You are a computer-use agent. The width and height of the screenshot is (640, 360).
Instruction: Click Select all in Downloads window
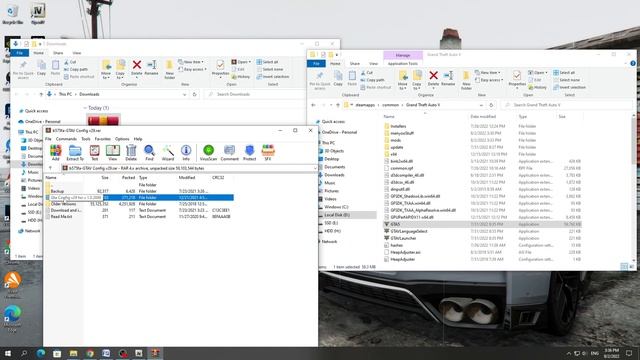267,62
